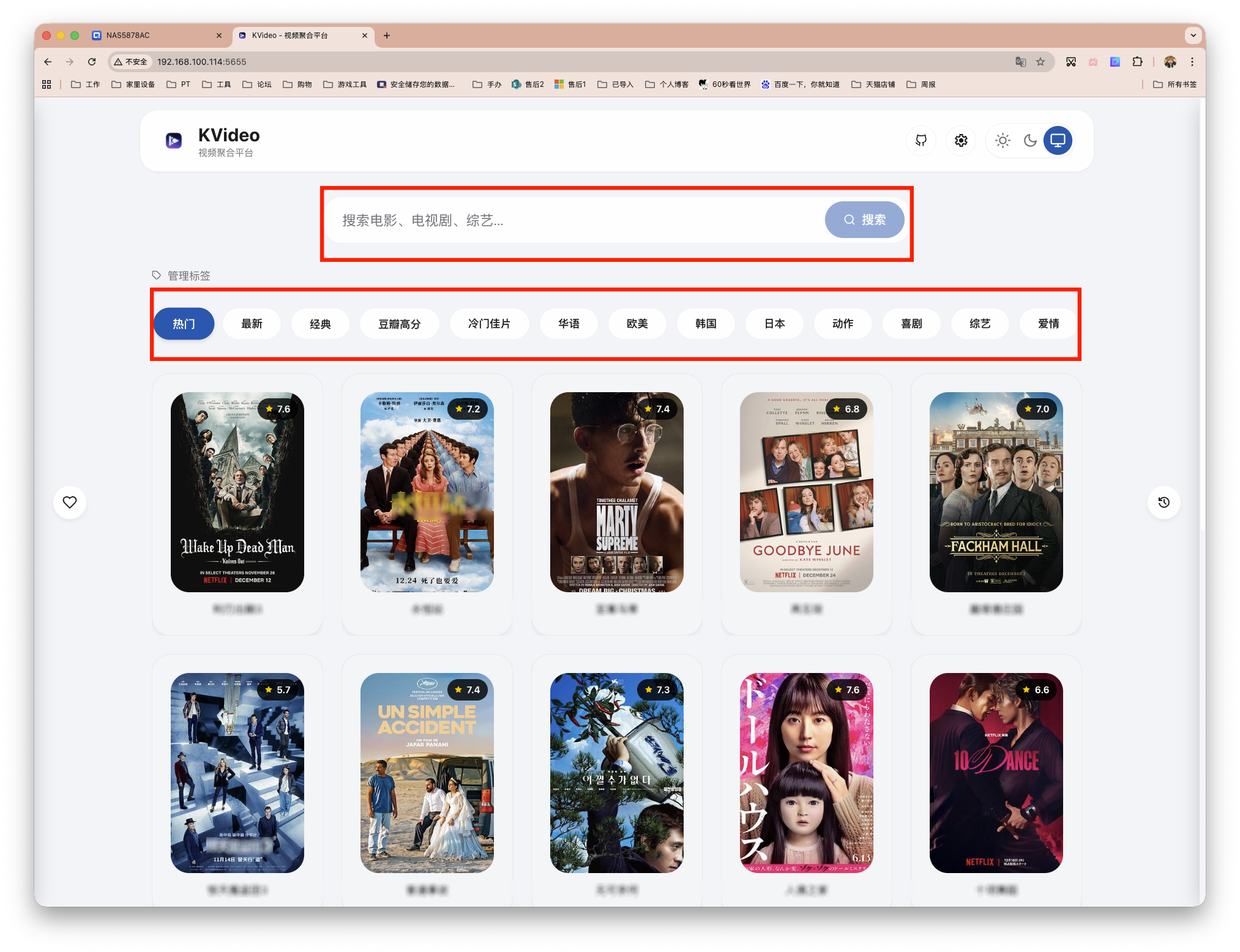Click the 搜索 button
Screen dimensions: 1240x952
tap(864, 220)
